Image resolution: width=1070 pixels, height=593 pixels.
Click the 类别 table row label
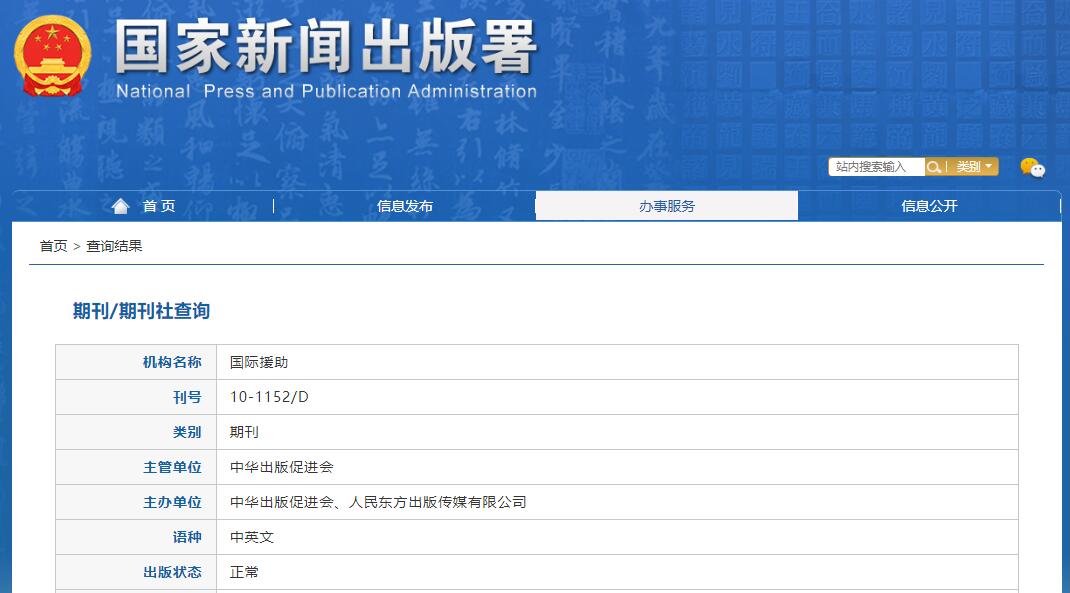(187, 432)
